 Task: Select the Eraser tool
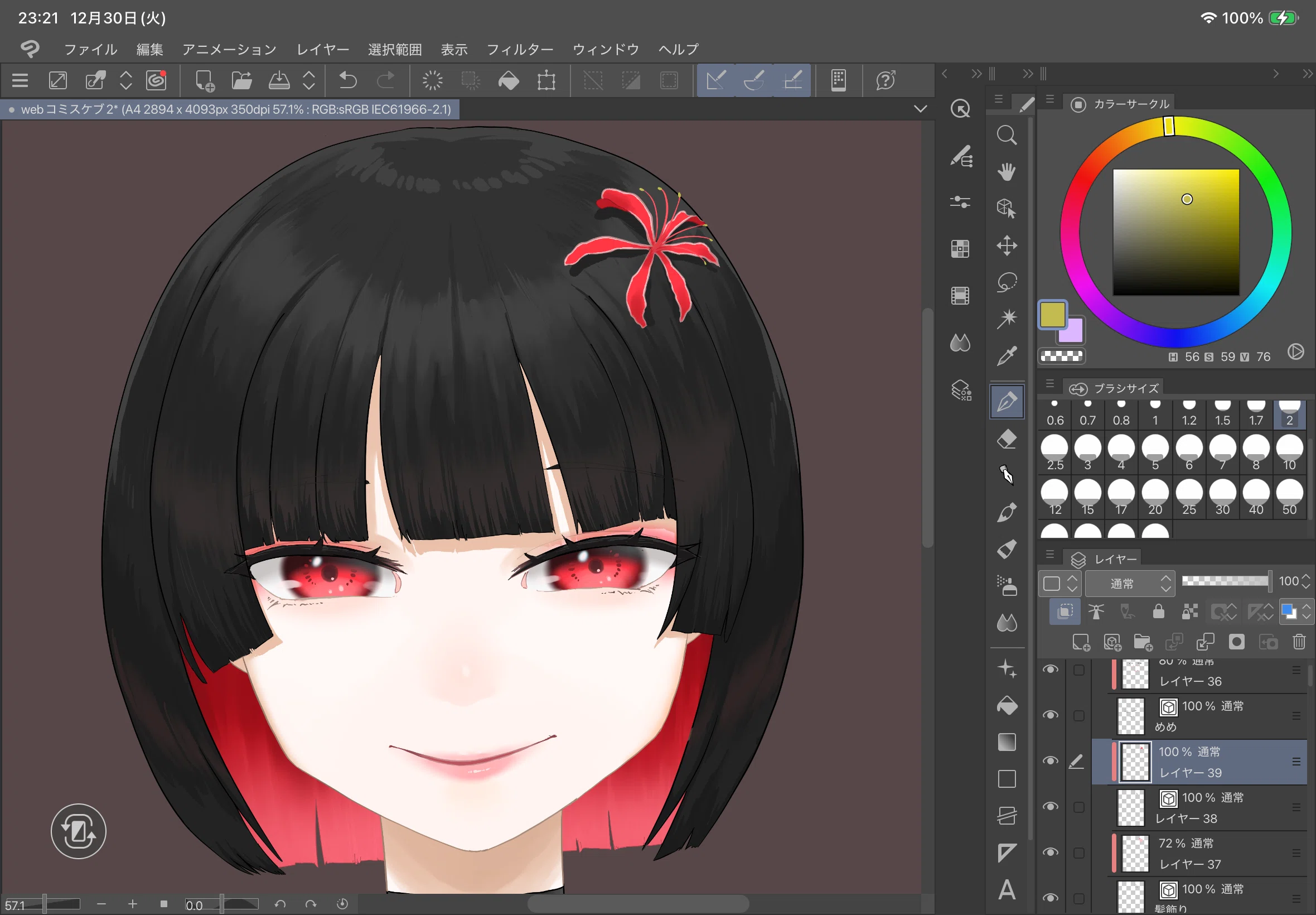click(x=1007, y=440)
